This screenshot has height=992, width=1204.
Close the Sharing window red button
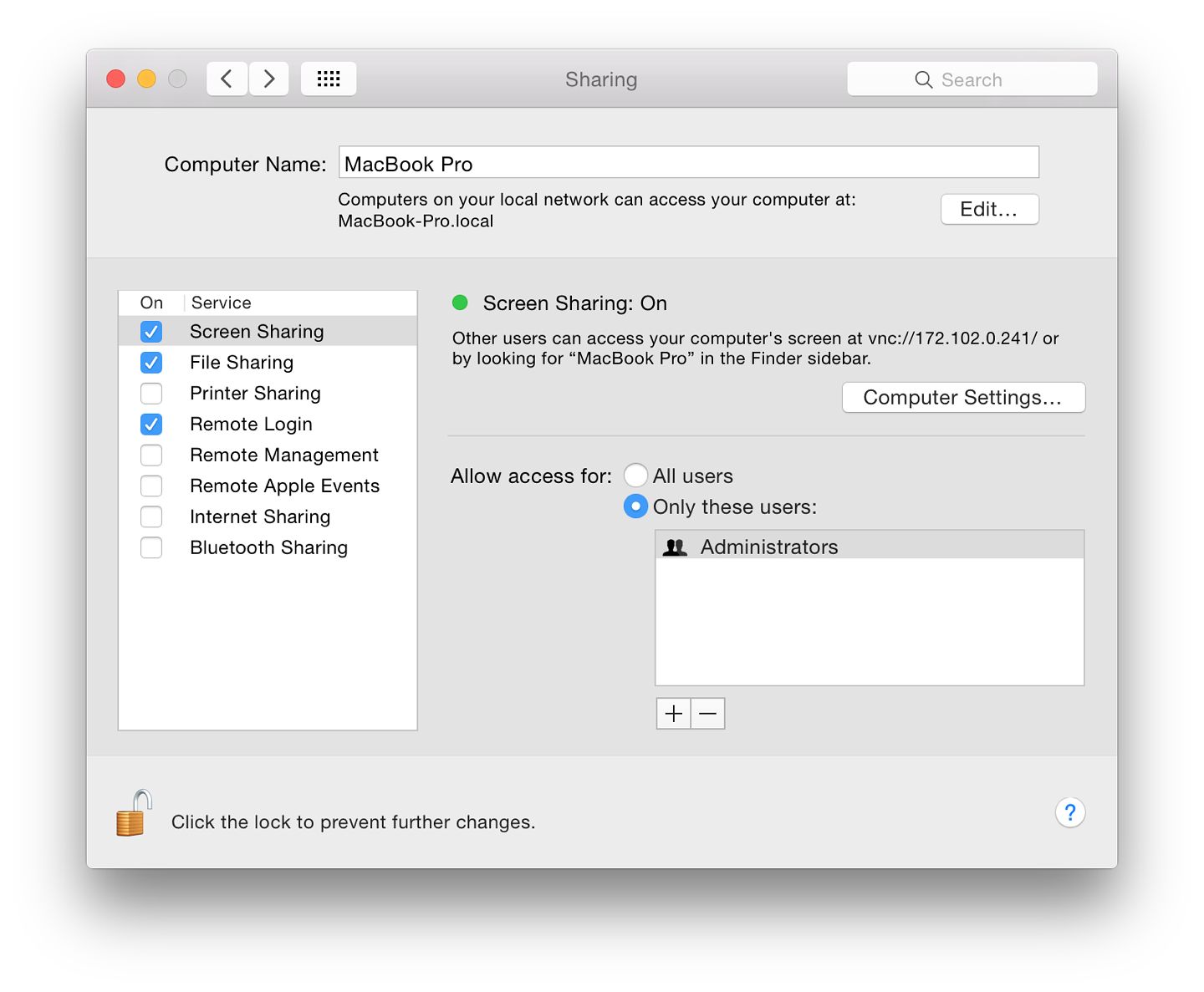(116, 79)
